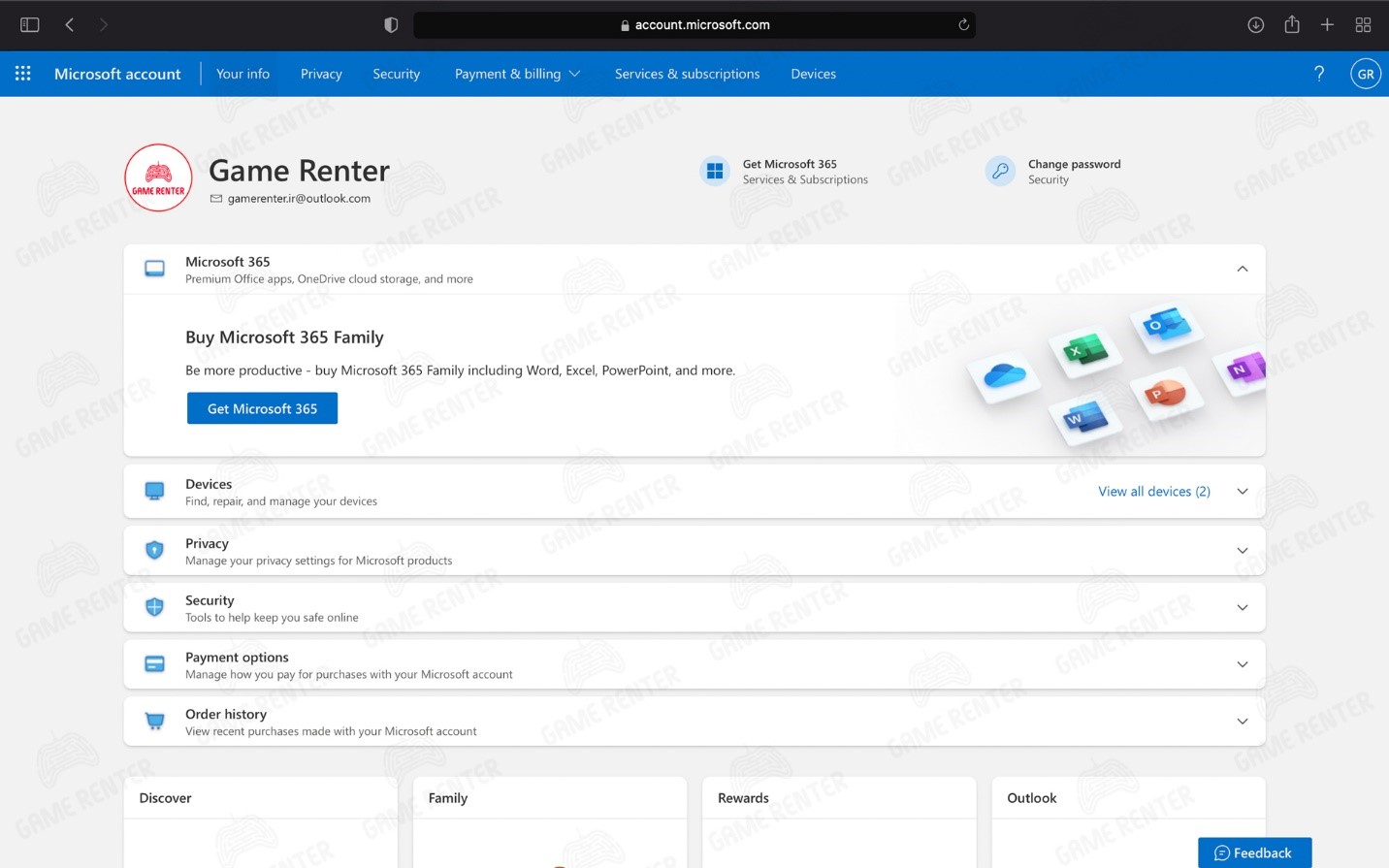Click the Excel app icon
Viewport: 1389px width, 868px height.
click(x=1084, y=349)
